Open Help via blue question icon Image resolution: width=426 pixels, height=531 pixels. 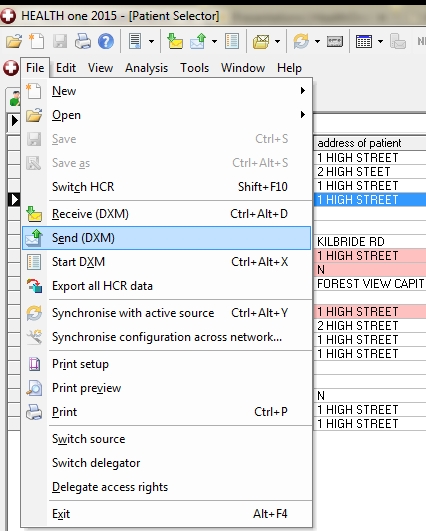click(x=106, y=41)
